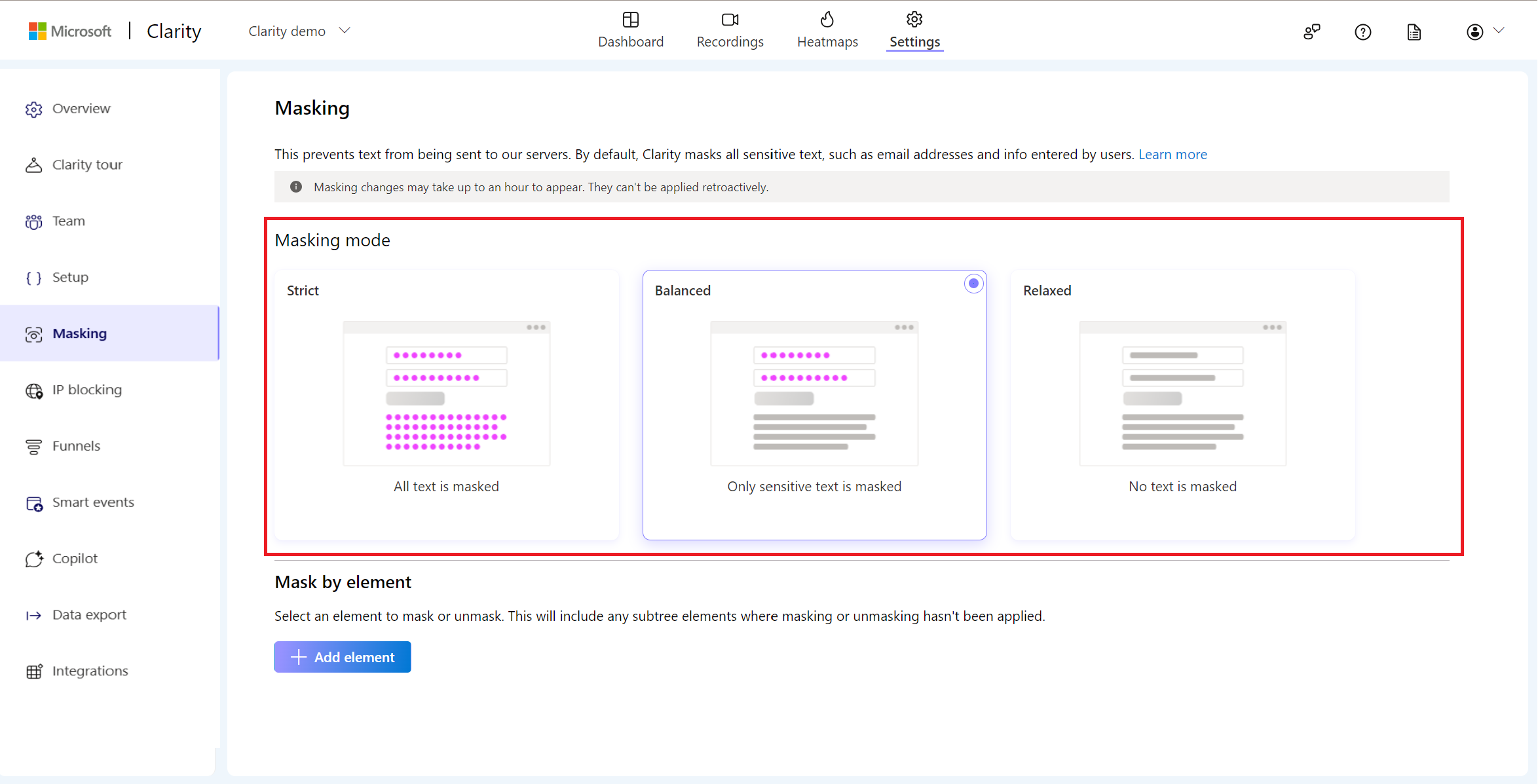Click the Clarity product name
This screenshot has height=784, width=1538.
tap(174, 31)
